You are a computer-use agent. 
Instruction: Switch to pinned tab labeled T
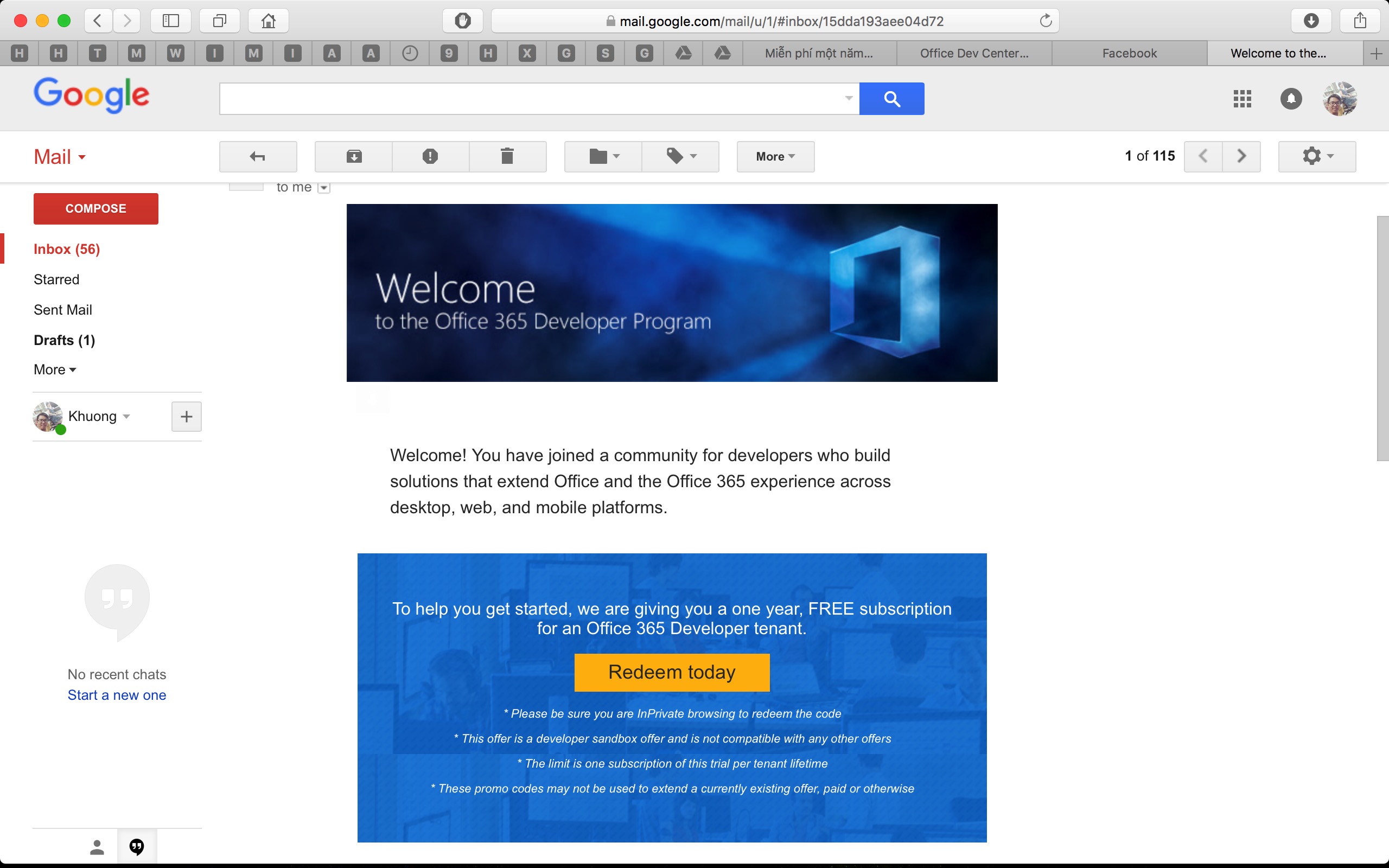[x=98, y=53]
